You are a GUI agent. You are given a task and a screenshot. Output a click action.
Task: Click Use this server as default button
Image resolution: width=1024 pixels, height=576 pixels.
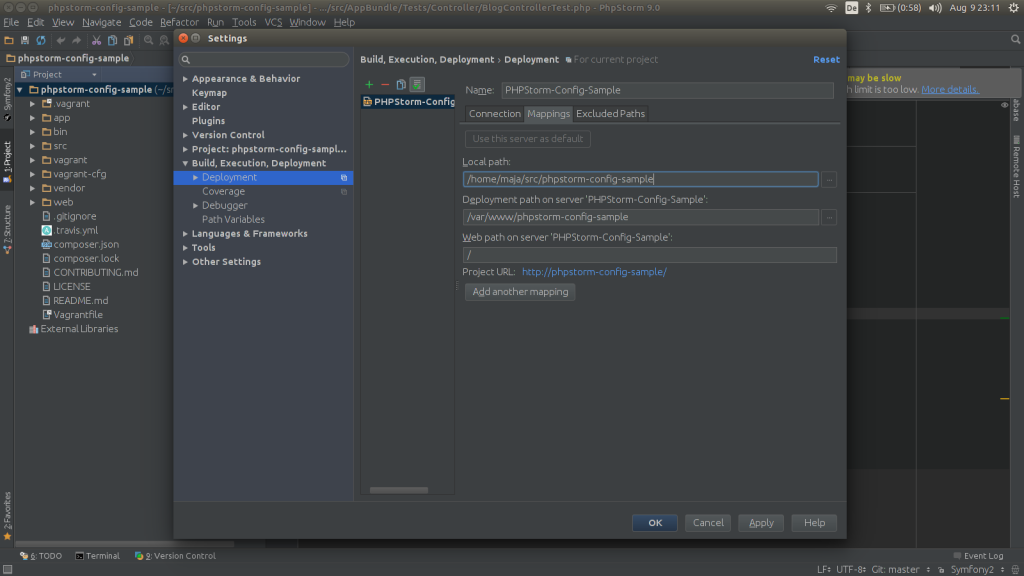[x=528, y=139]
